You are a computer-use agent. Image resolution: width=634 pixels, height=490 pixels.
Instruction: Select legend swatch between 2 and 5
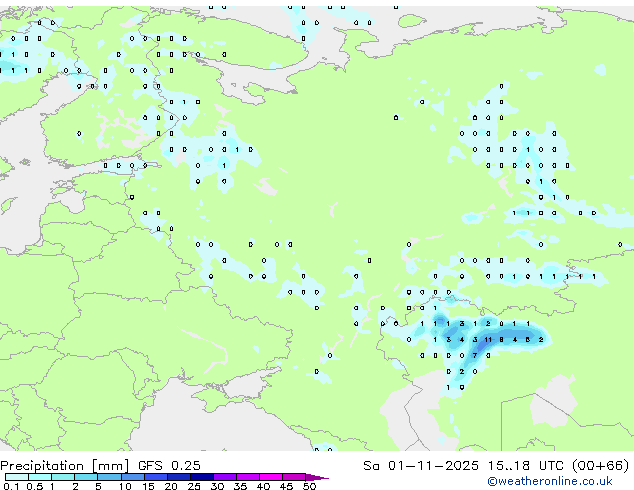click(86, 477)
